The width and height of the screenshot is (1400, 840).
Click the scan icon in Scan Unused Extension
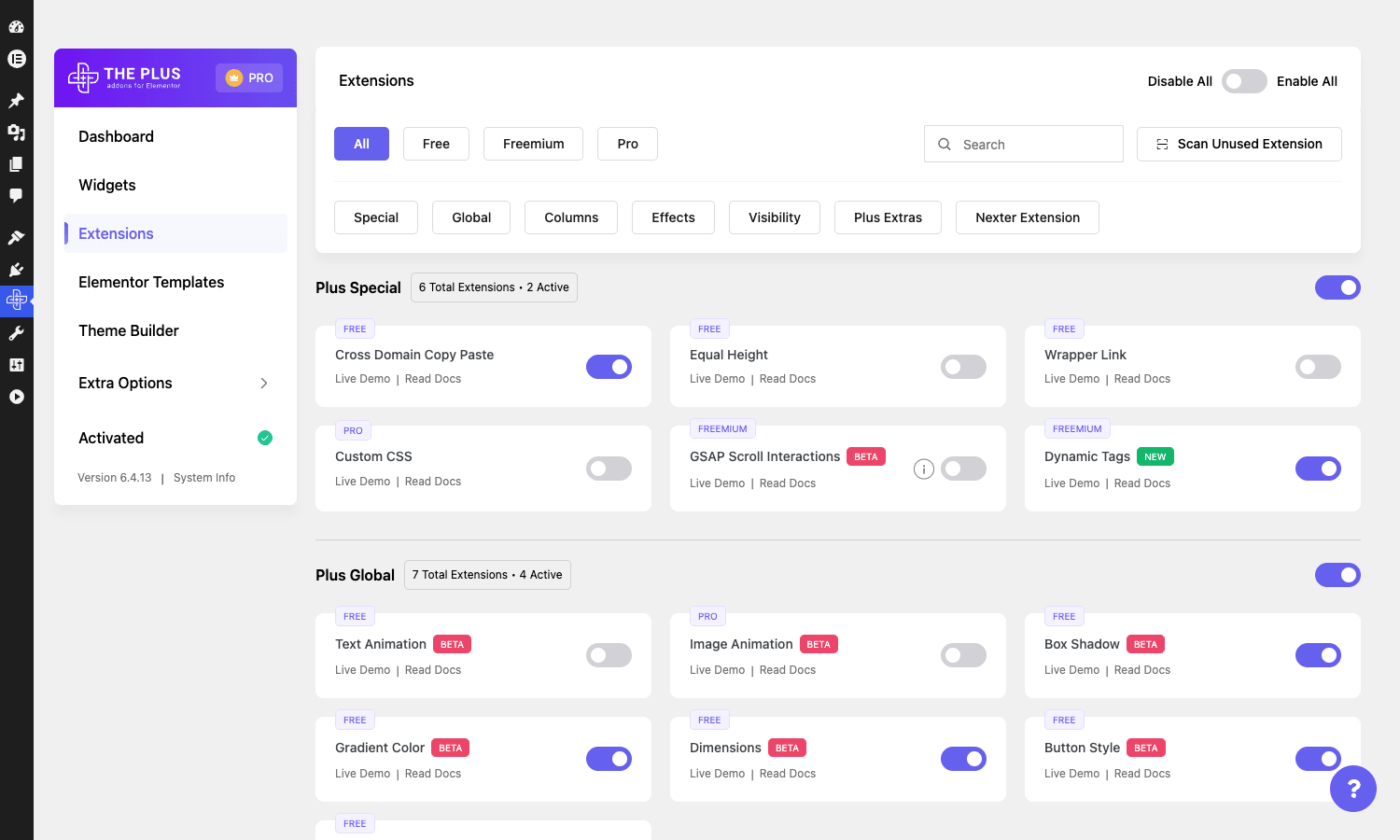(1162, 144)
